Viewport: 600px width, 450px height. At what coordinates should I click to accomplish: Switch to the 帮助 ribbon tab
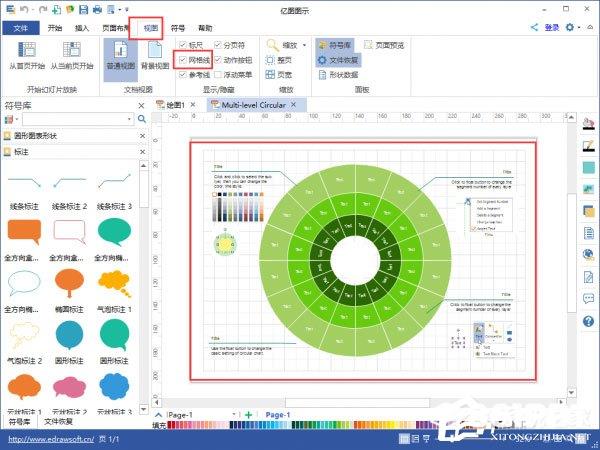[x=205, y=28]
